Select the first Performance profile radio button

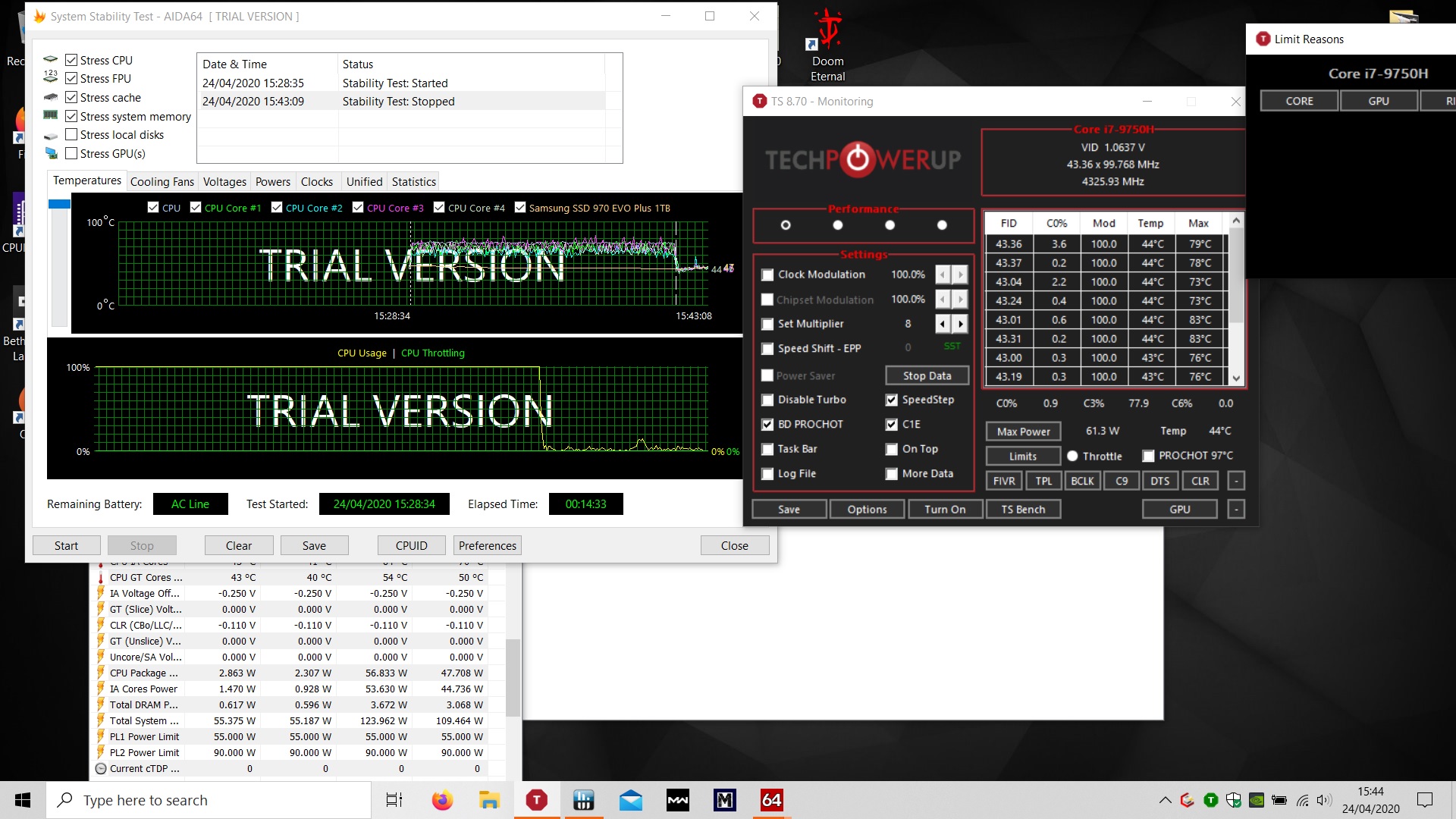click(x=786, y=224)
